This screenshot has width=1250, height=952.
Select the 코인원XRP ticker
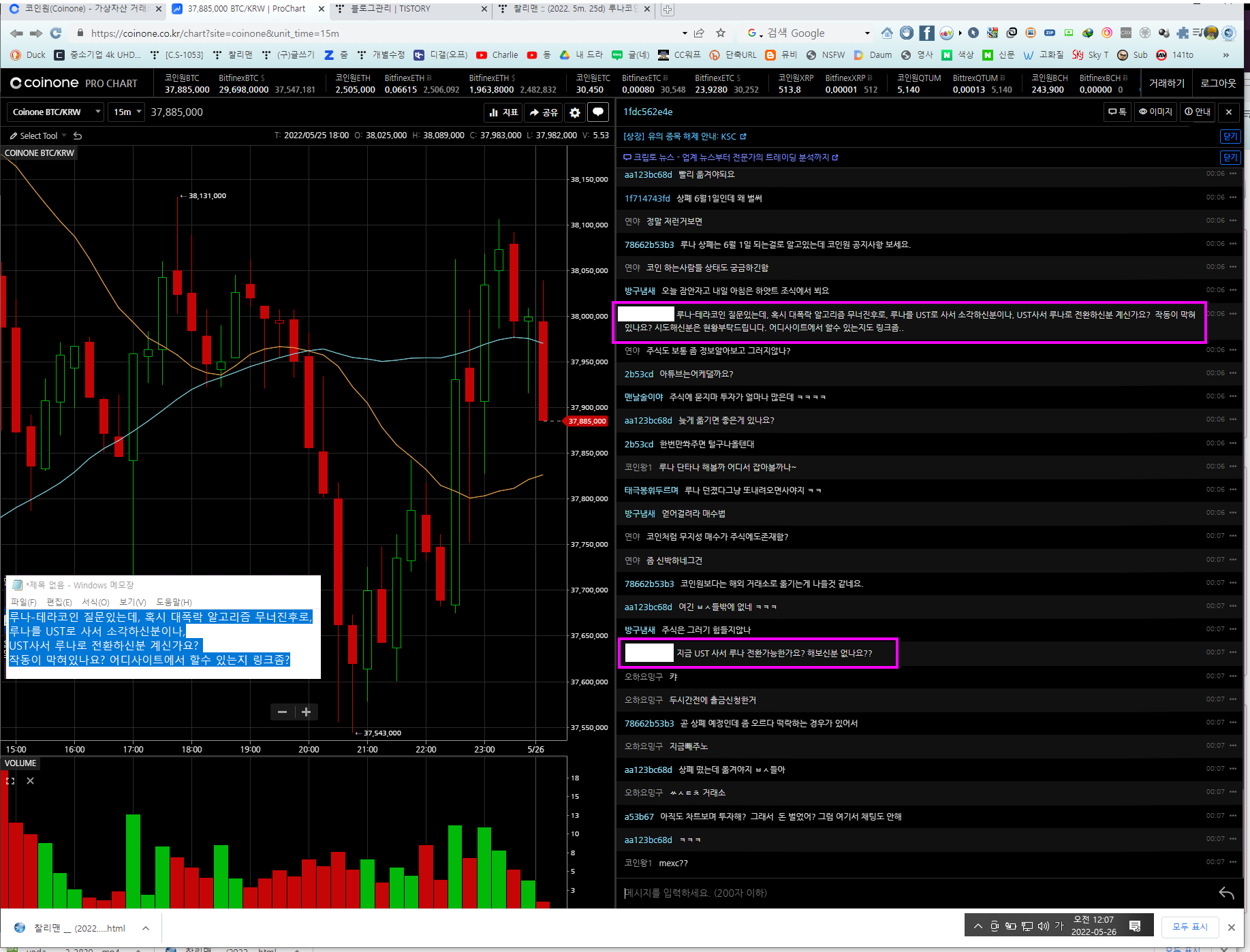[x=796, y=84]
